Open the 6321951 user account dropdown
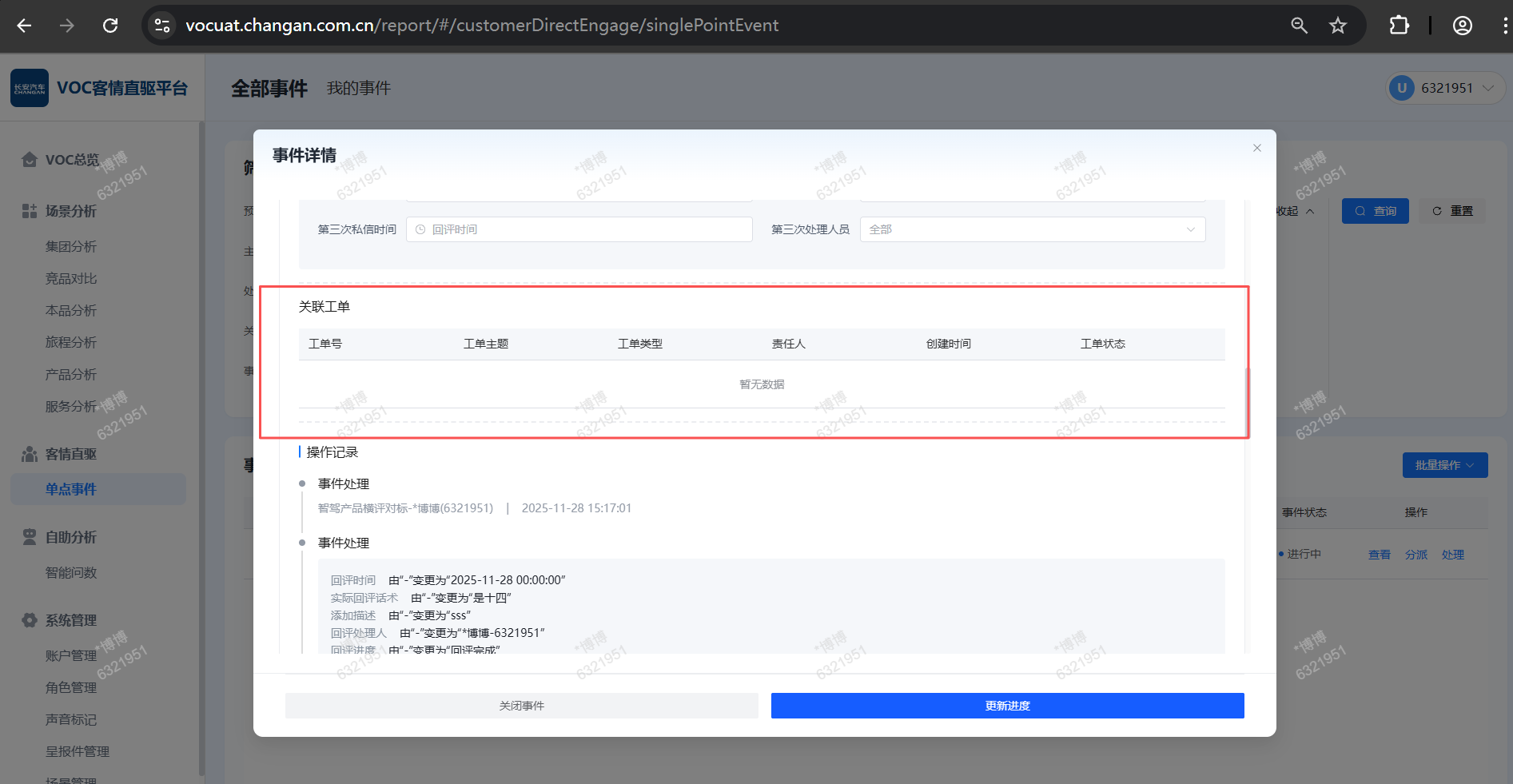Viewport: 1513px width, 784px height. click(x=1446, y=88)
